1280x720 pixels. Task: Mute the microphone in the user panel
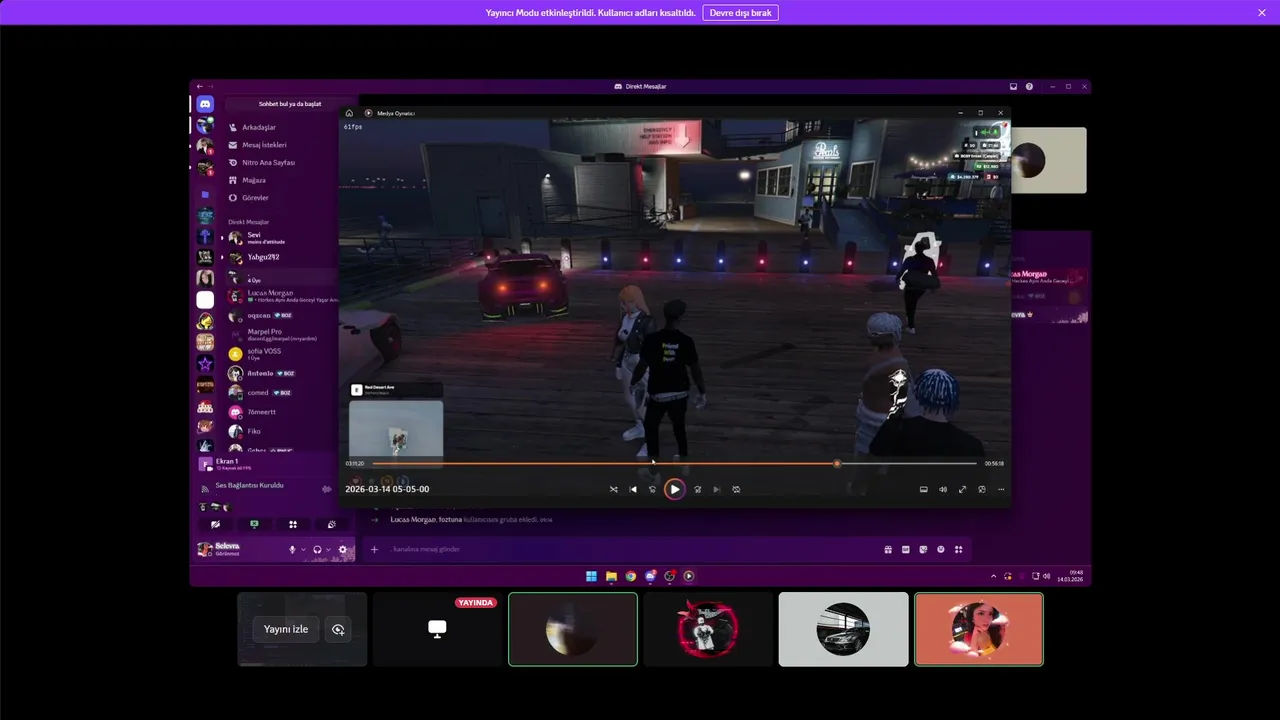293,549
